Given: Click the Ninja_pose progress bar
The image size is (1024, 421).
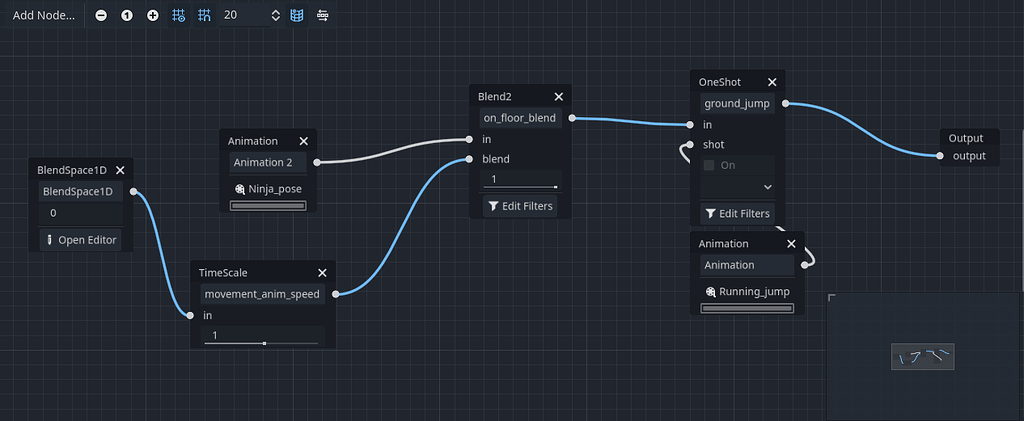Looking at the screenshot, I should pos(268,206).
